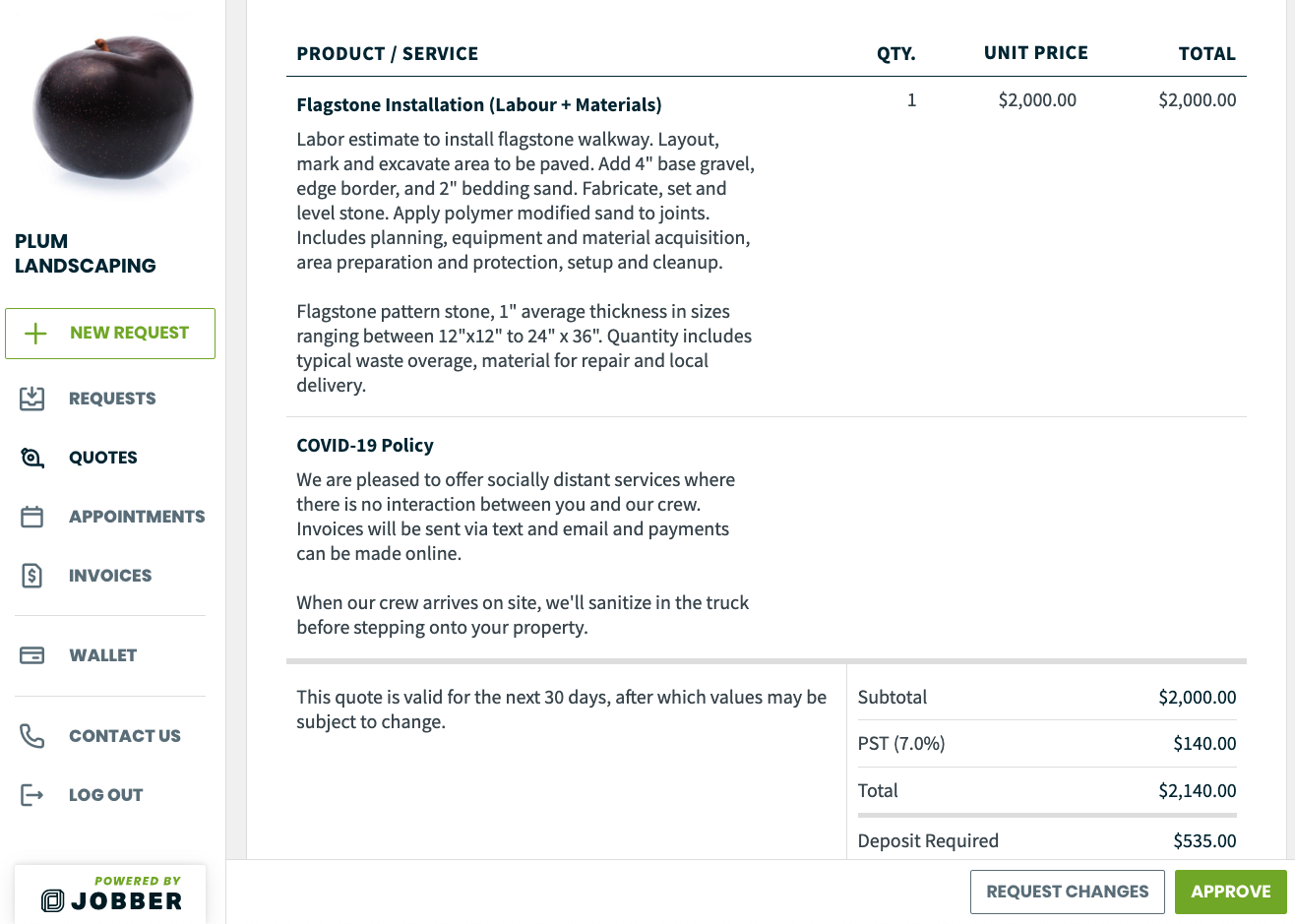This screenshot has width=1295, height=924.
Task: Click the New Request button label
Action: point(129,334)
